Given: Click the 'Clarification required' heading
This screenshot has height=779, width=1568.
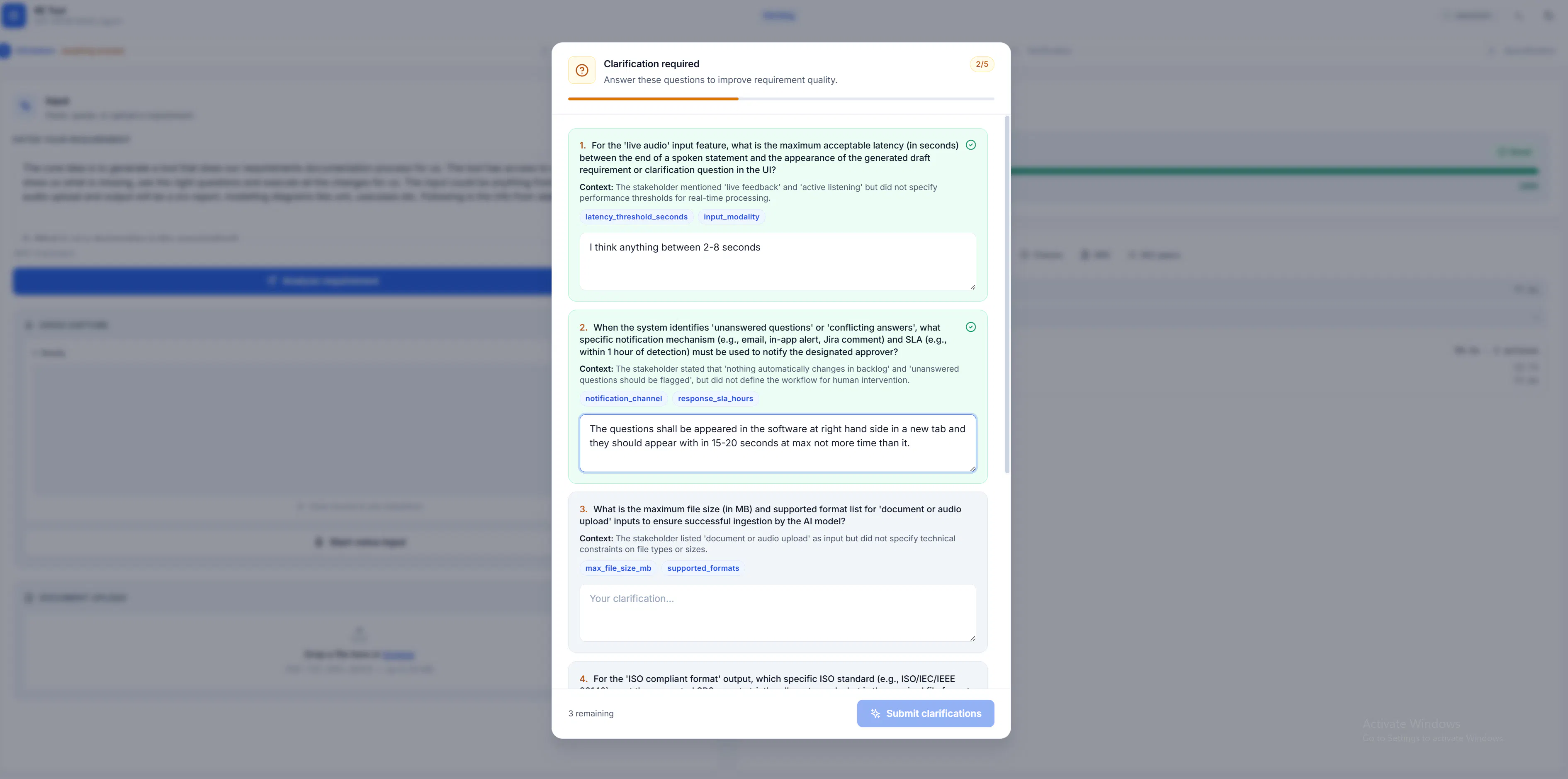Looking at the screenshot, I should point(651,64).
